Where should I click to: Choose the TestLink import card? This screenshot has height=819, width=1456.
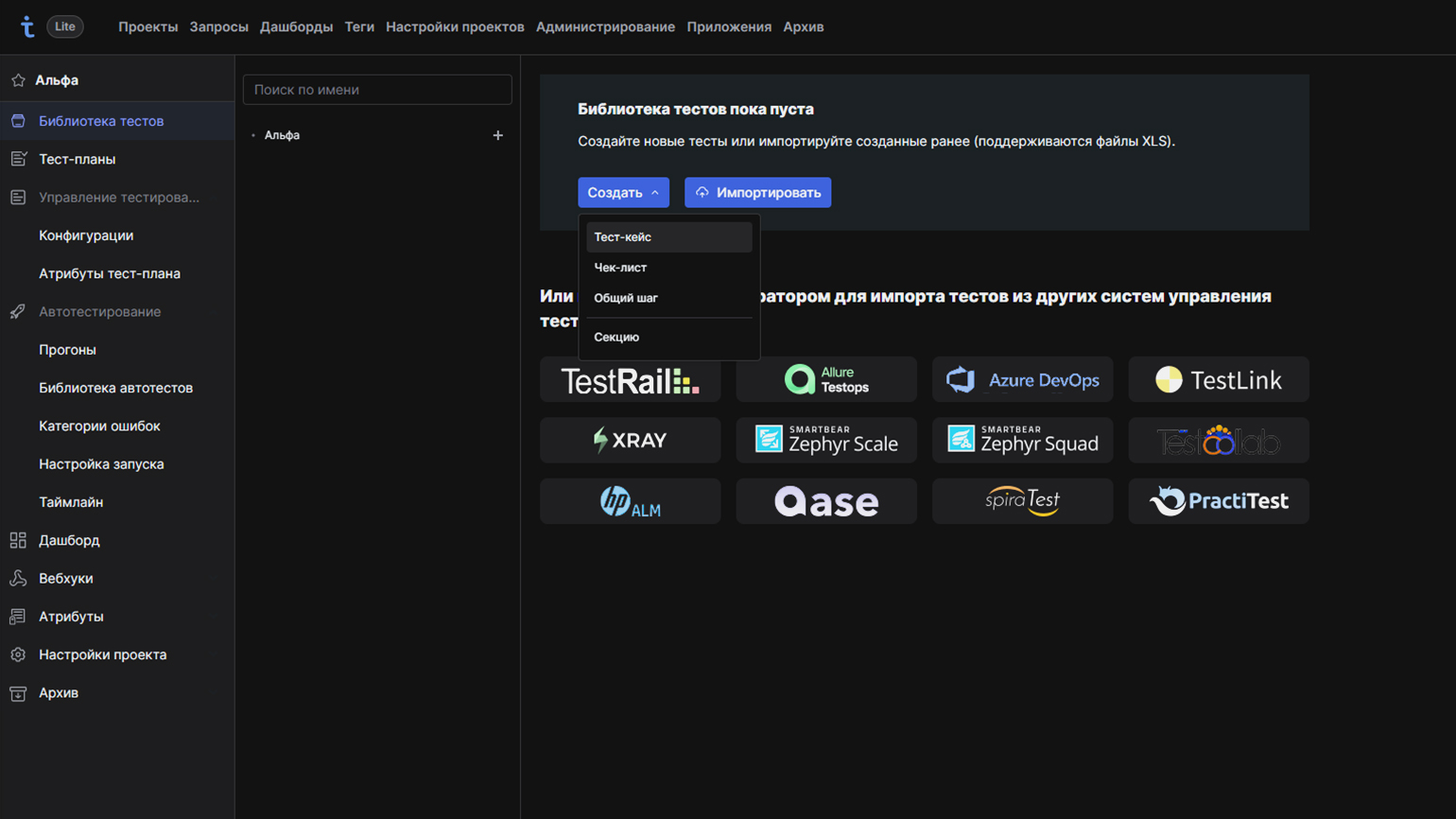coord(1219,379)
